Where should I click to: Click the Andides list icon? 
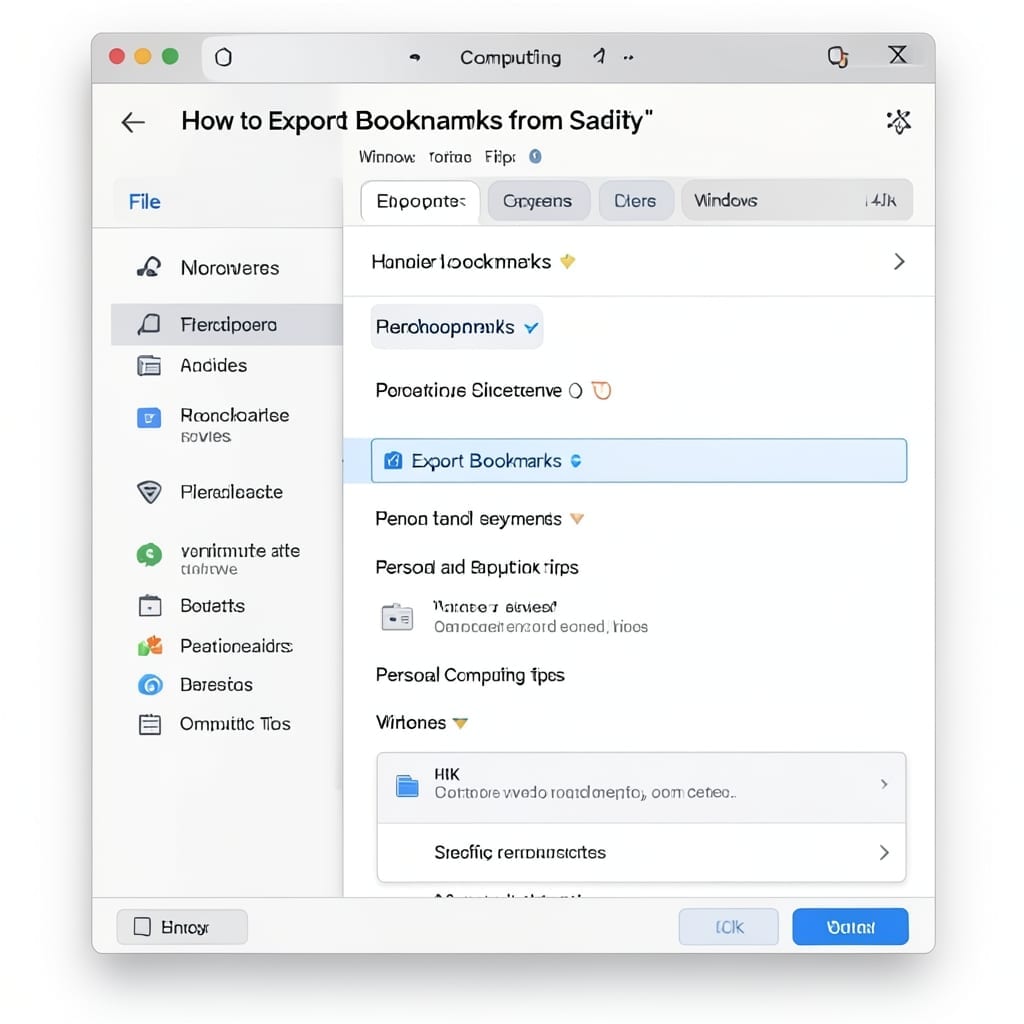(x=149, y=366)
